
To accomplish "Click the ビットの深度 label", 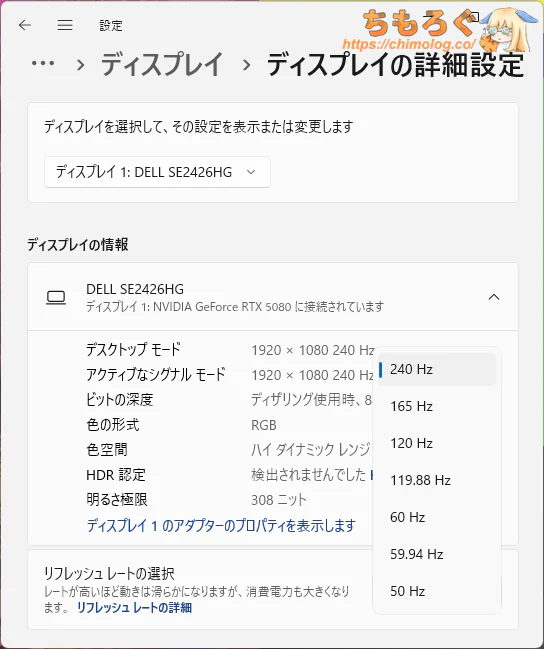I will (x=120, y=400).
